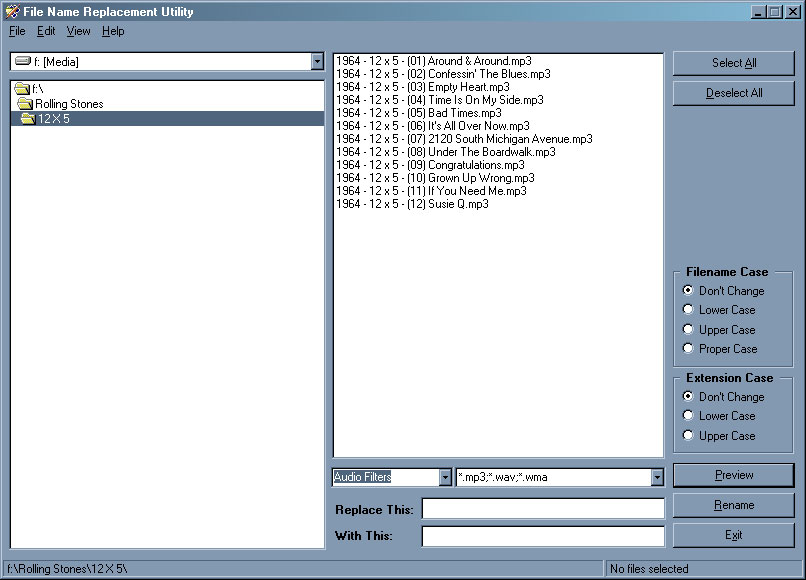The image size is (806, 580).
Task: Click the Preview button
Action: (x=734, y=475)
